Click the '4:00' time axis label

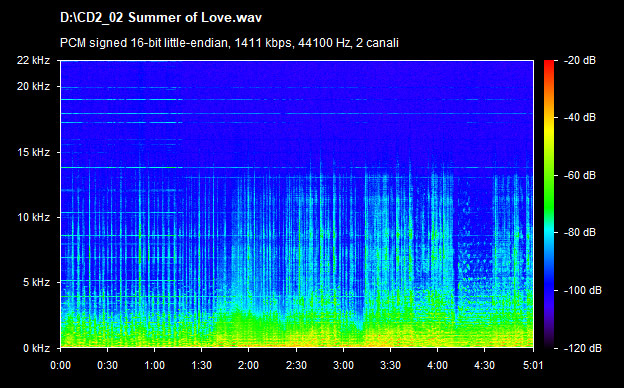[437, 365]
